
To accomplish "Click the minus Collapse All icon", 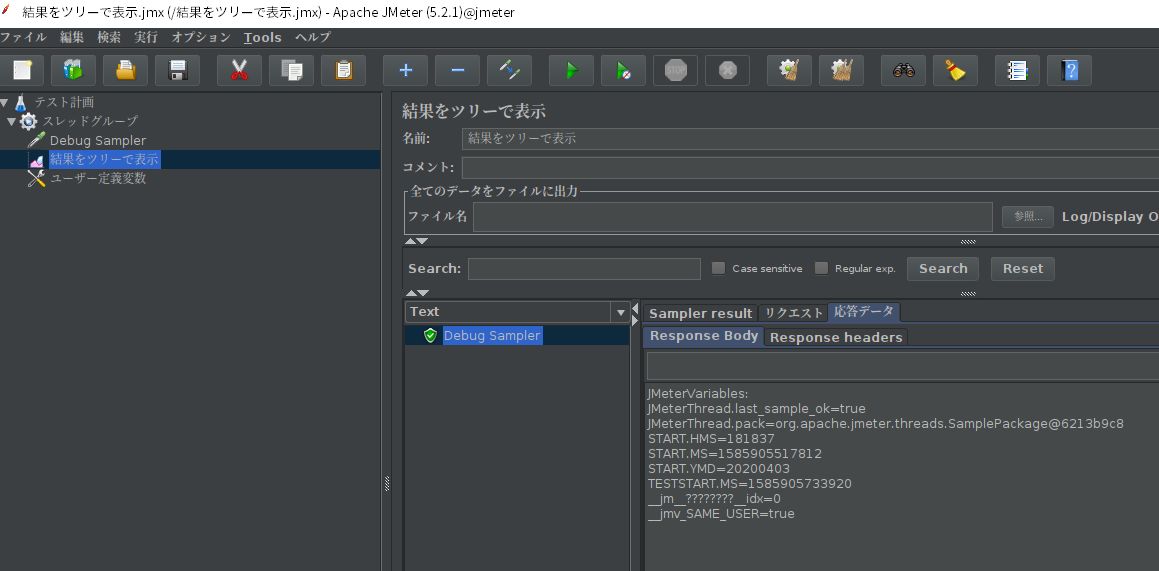I will click(457, 71).
